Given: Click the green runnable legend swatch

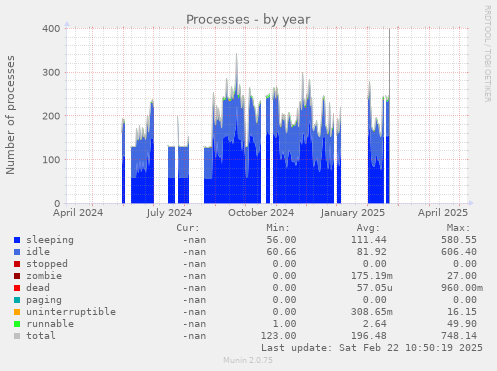Looking at the screenshot, I should click(x=17, y=324).
